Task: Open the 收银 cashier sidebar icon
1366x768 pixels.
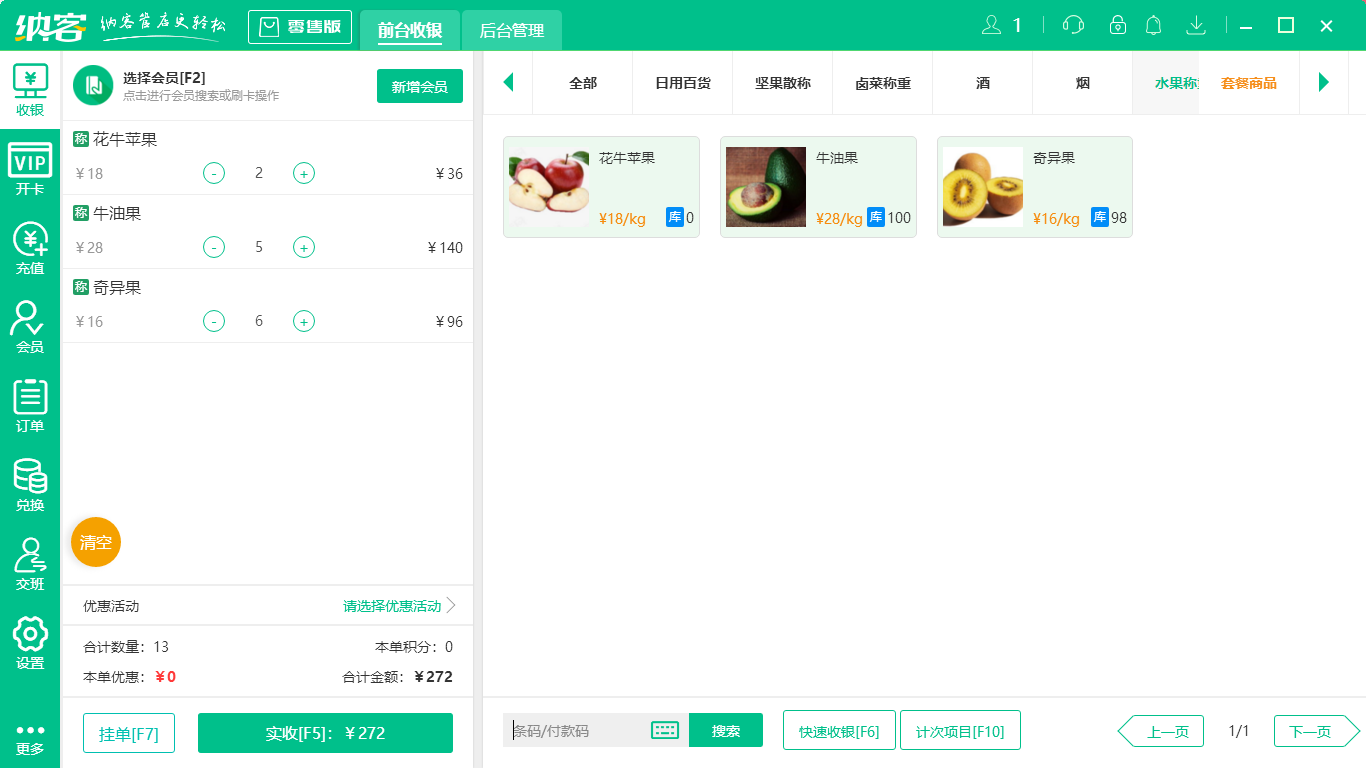Action: click(30, 90)
